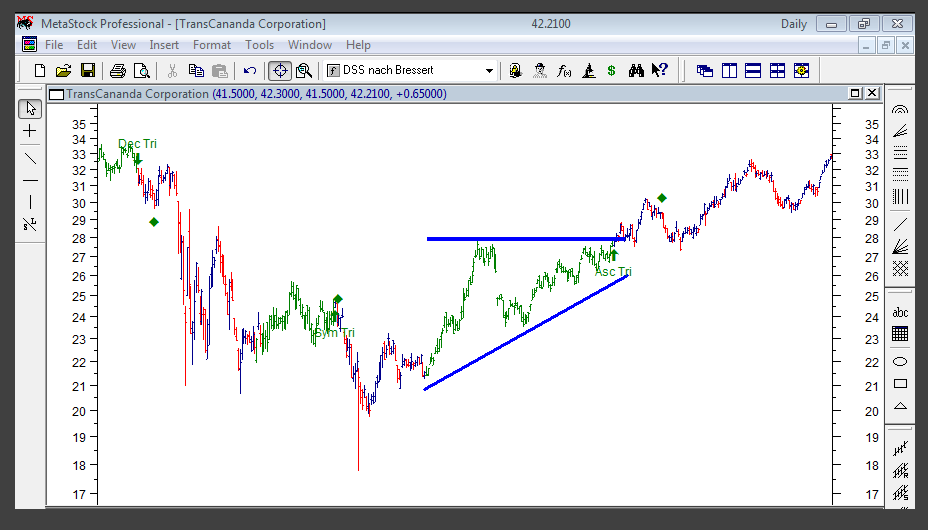The height and width of the screenshot is (530, 928).
Task: Select the blue rising trendline
Action: pos(526,332)
